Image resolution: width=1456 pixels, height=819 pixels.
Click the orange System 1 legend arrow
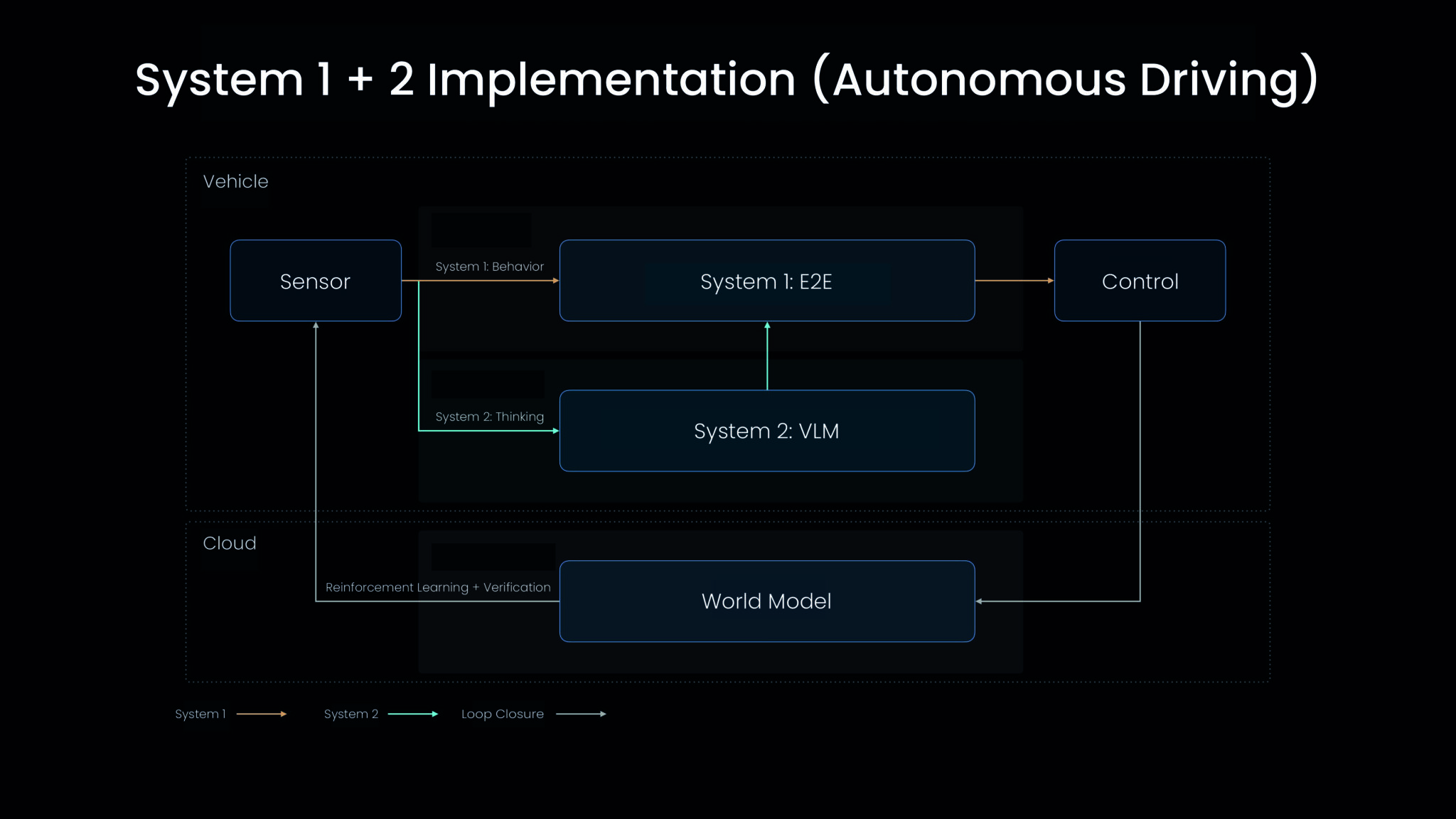[x=261, y=714]
